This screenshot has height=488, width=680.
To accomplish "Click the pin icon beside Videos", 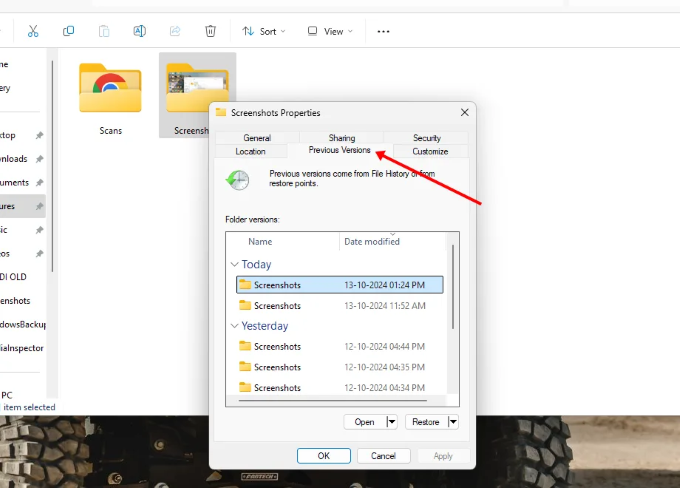I will (39, 254).
